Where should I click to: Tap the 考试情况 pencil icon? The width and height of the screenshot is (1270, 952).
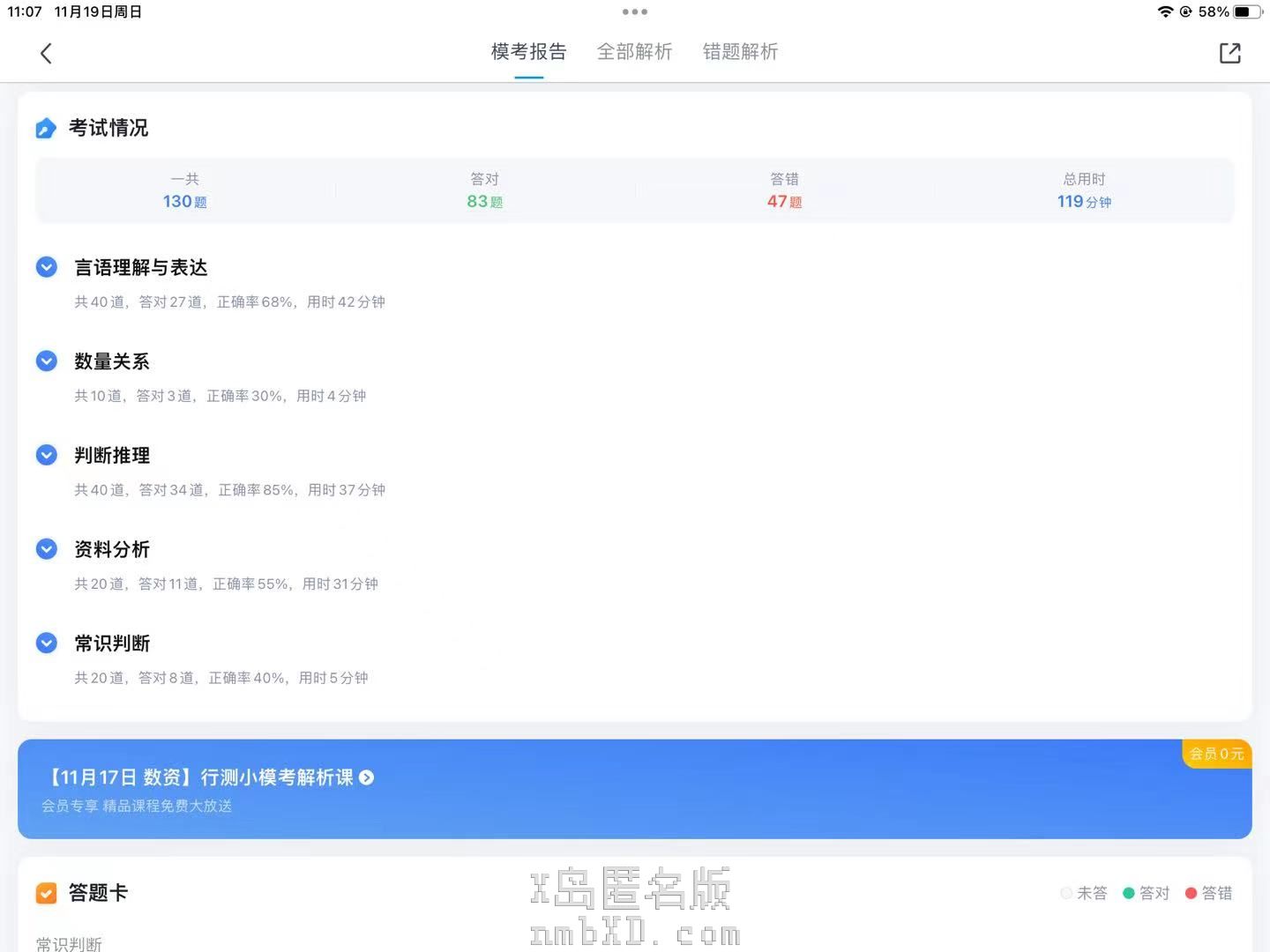point(46,129)
